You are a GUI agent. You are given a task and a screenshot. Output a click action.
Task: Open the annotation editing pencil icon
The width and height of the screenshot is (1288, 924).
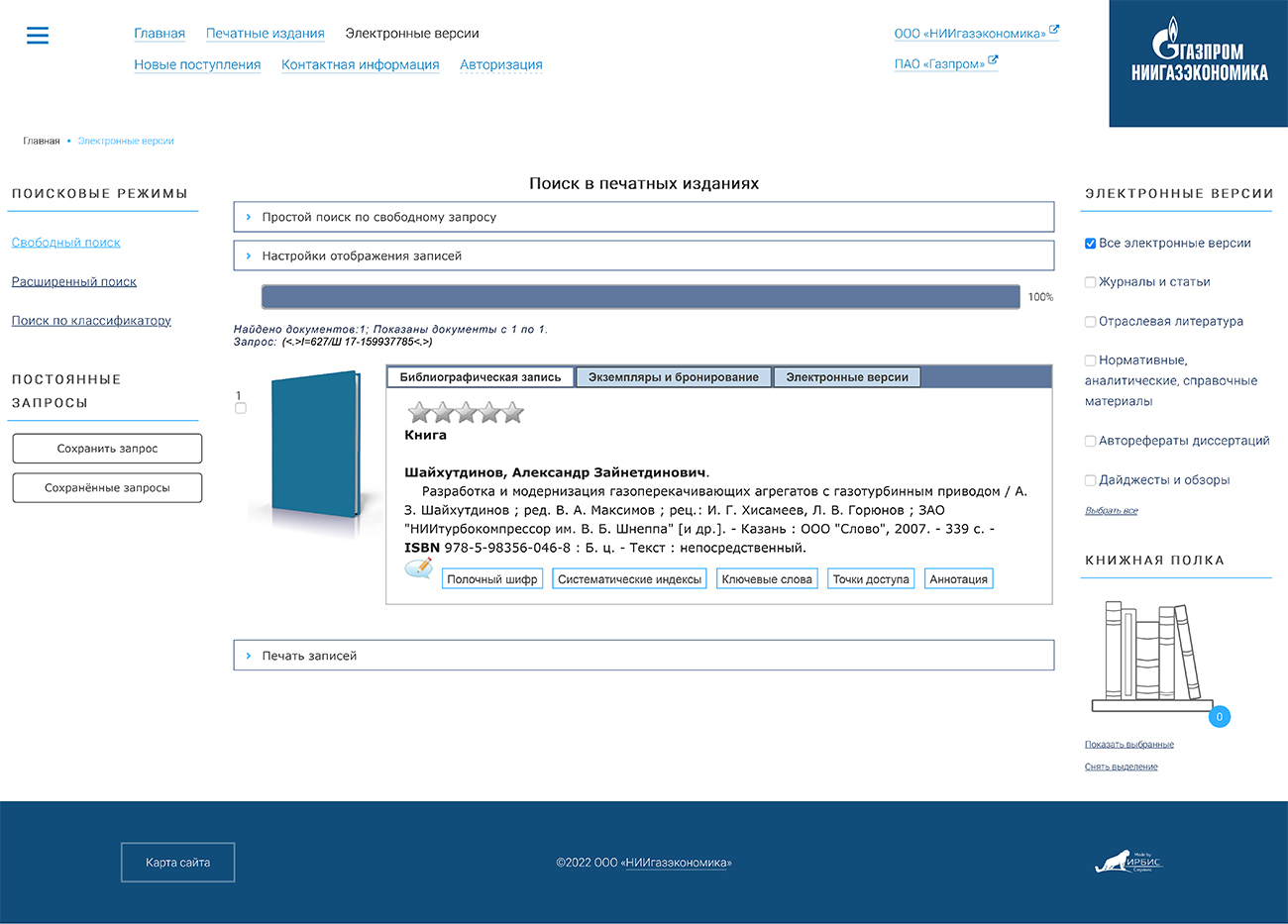(x=418, y=569)
